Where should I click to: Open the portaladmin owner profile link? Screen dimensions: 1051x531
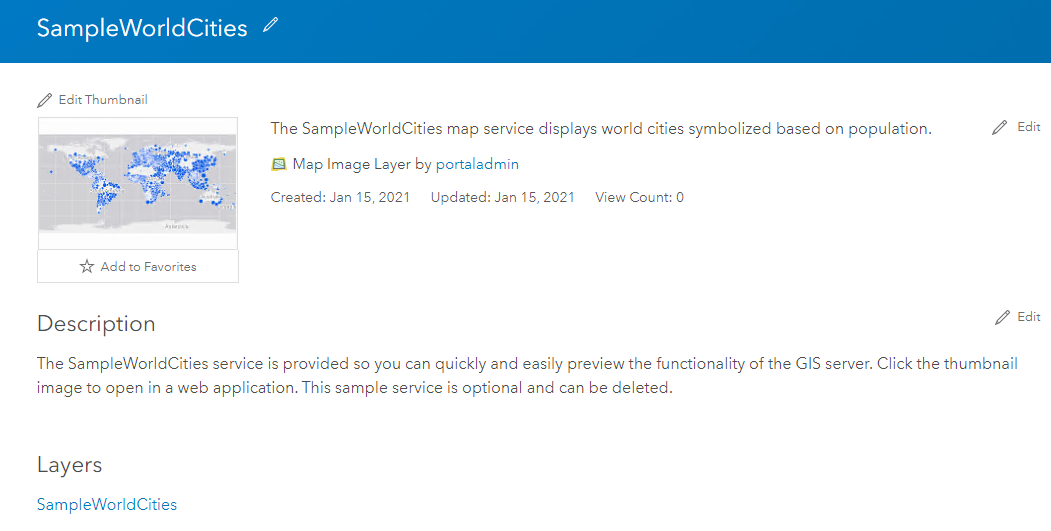(x=477, y=164)
